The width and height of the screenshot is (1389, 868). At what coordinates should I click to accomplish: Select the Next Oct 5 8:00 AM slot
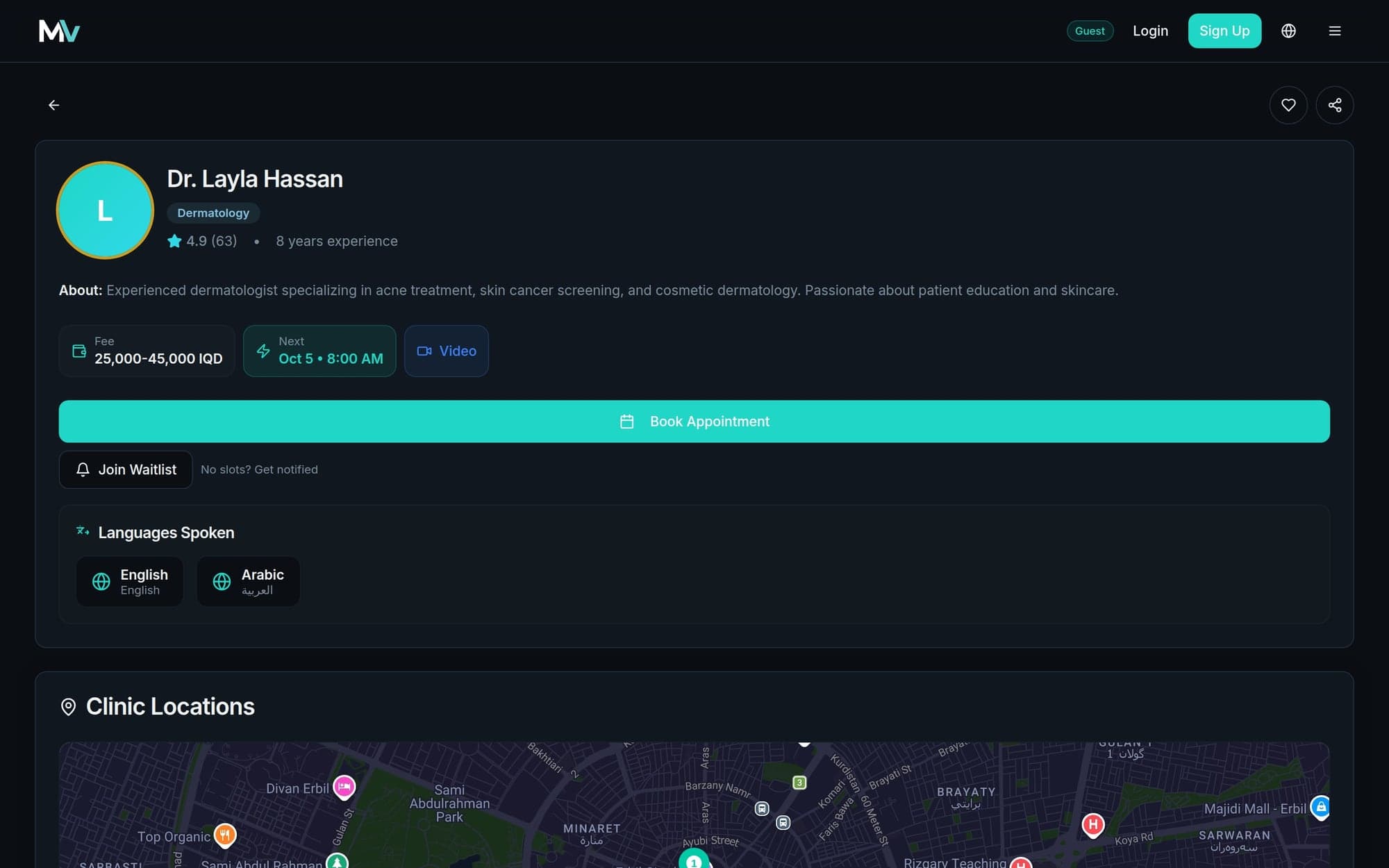[319, 351]
